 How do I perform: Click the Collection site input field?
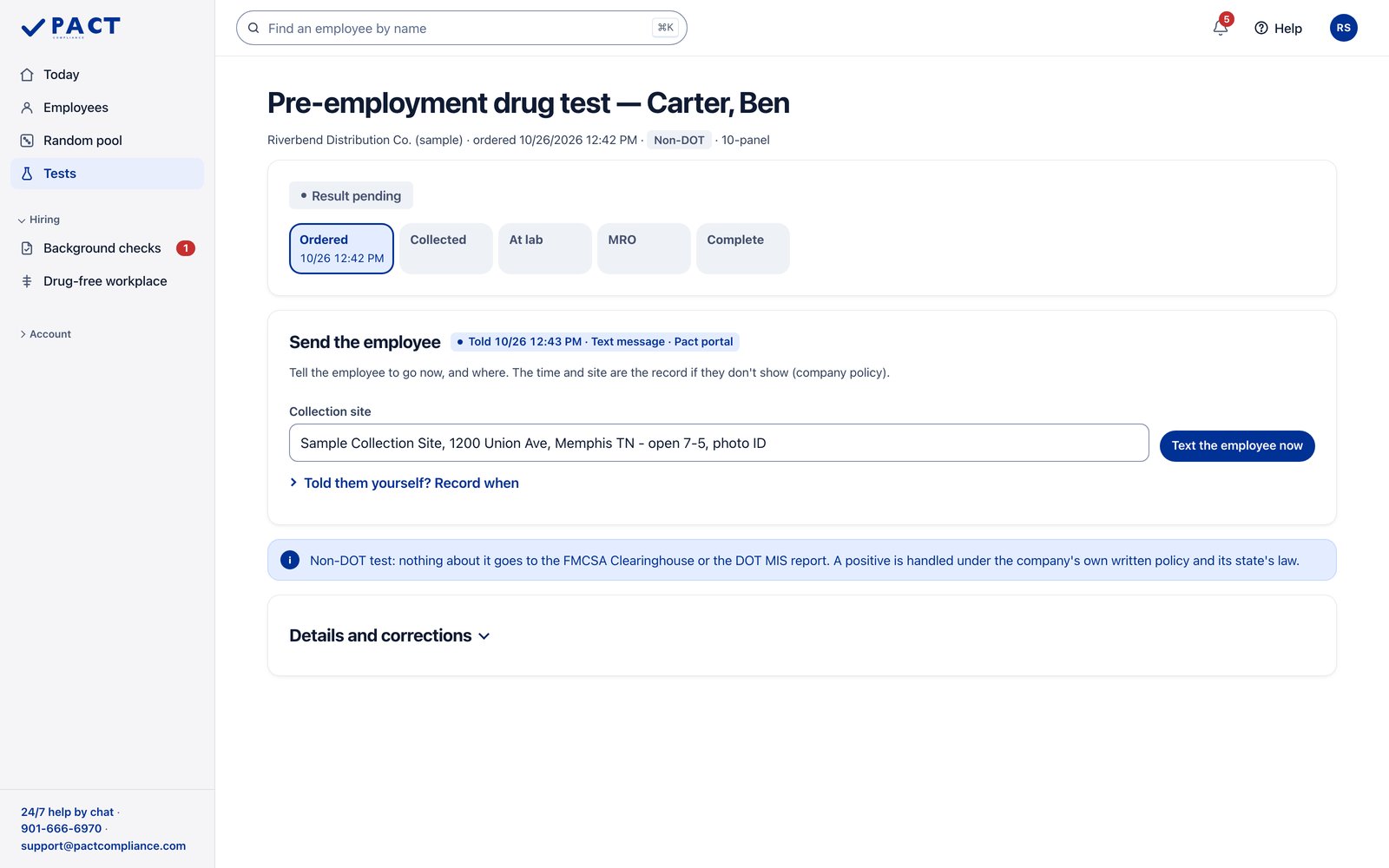tap(719, 443)
